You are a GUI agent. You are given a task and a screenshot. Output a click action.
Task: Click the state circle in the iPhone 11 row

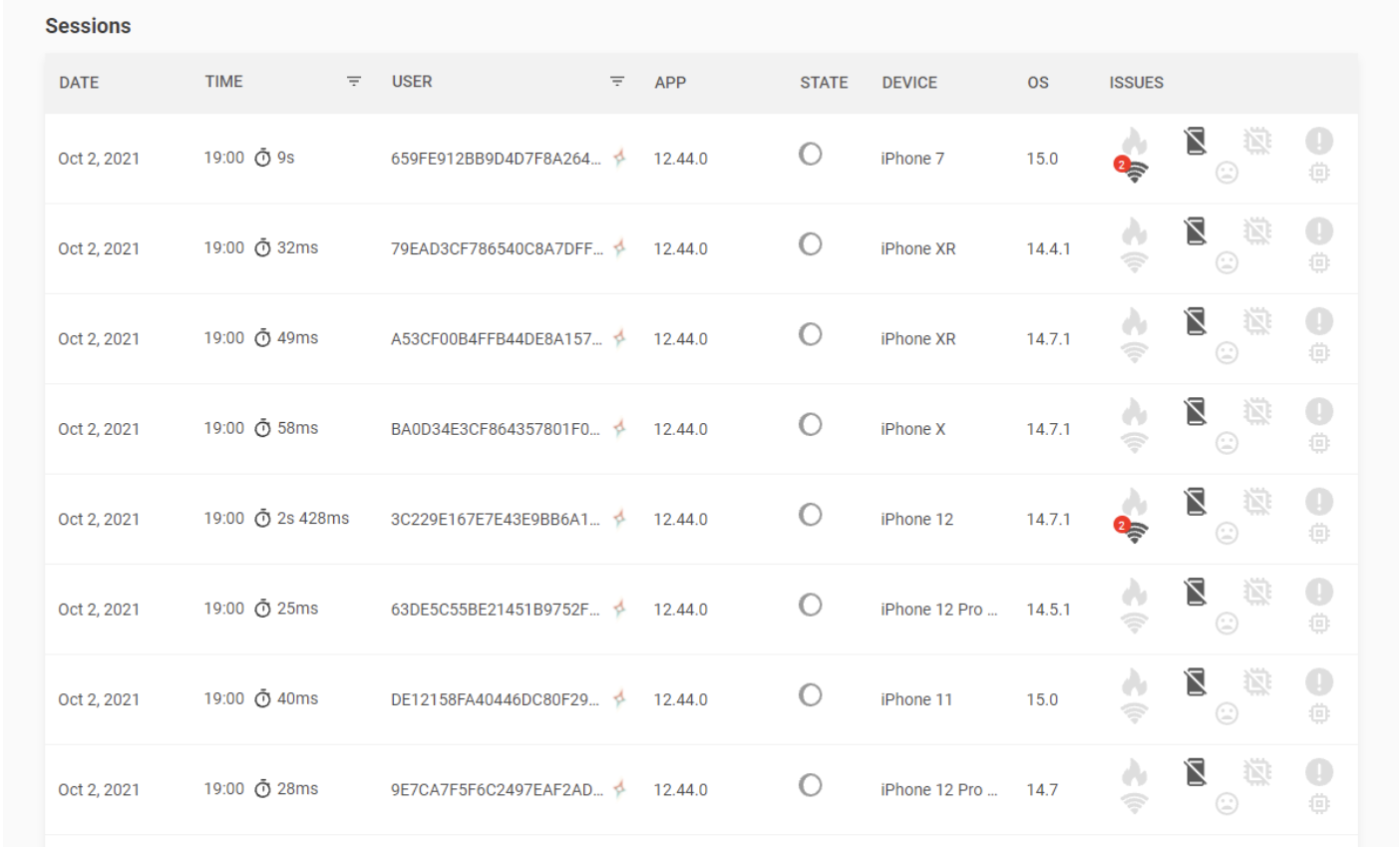click(x=811, y=694)
